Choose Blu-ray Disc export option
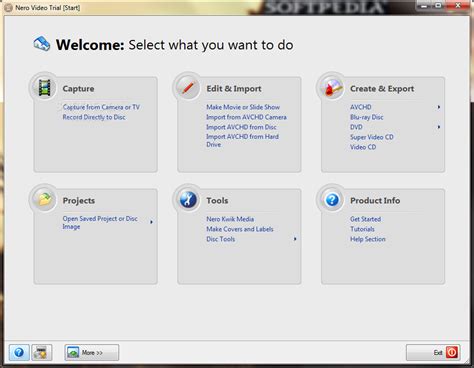 click(x=367, y=117)
